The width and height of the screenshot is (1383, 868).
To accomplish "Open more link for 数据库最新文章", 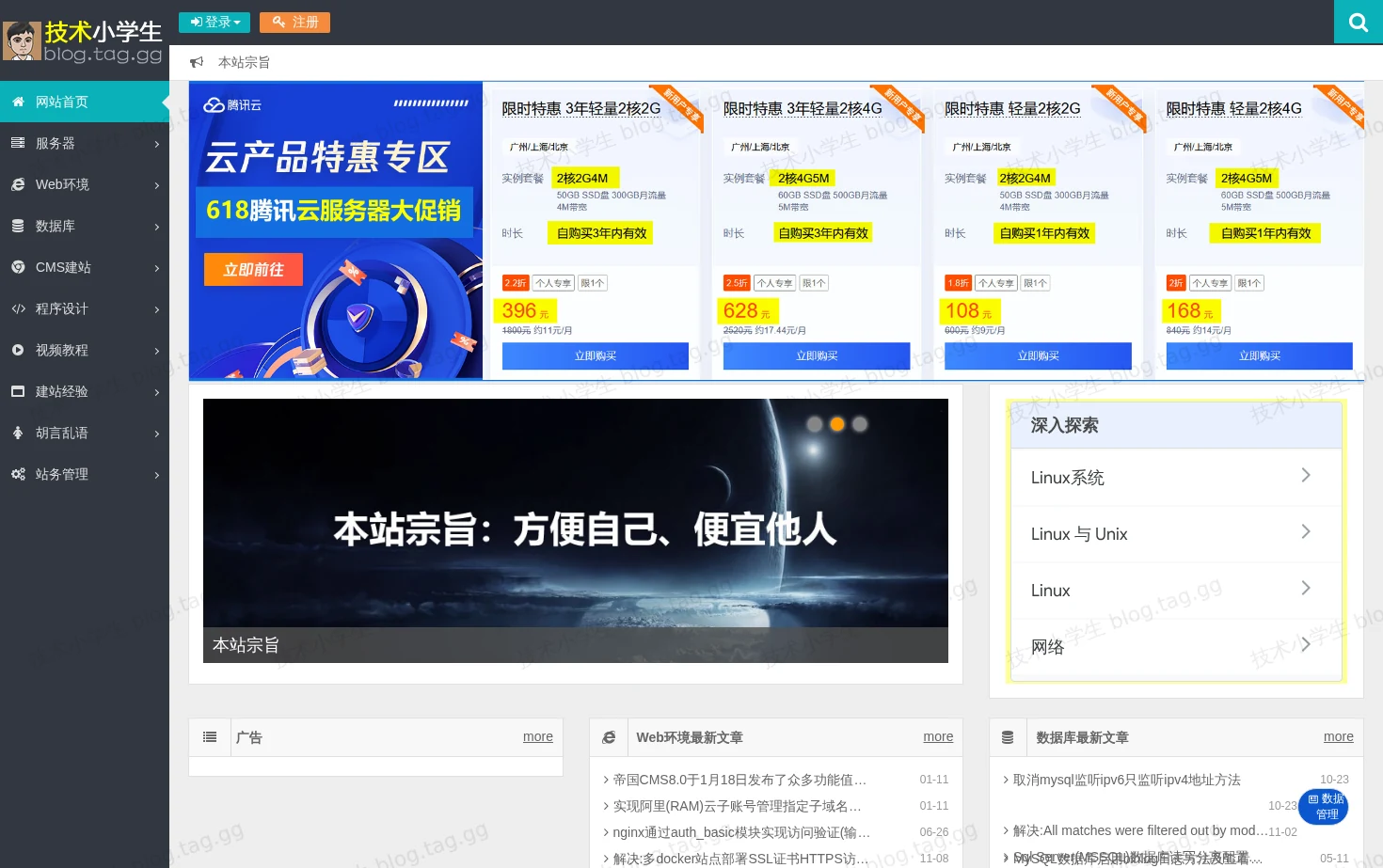I will 1339,736.
